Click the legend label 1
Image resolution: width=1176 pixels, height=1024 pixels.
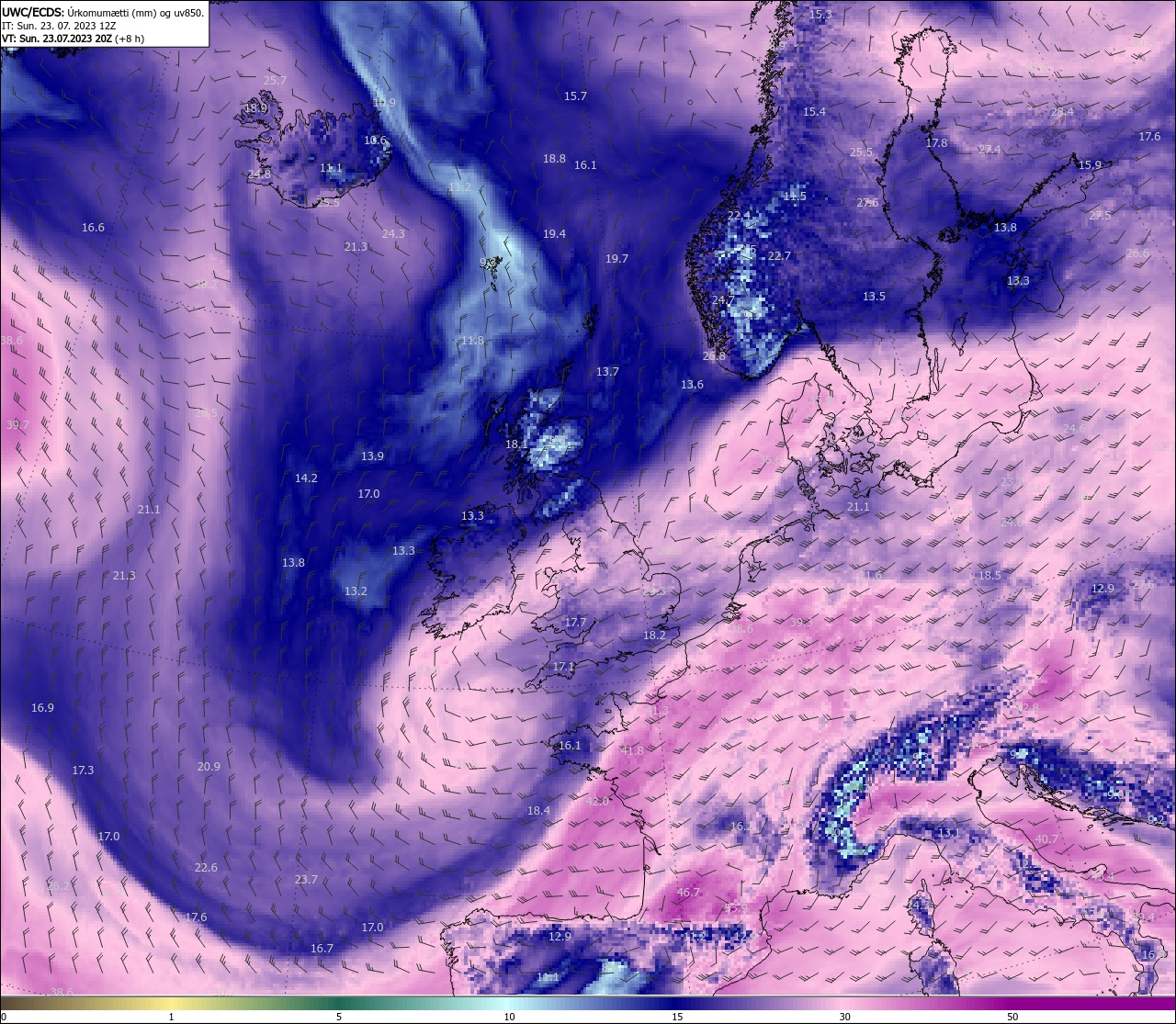point(172,1017)
